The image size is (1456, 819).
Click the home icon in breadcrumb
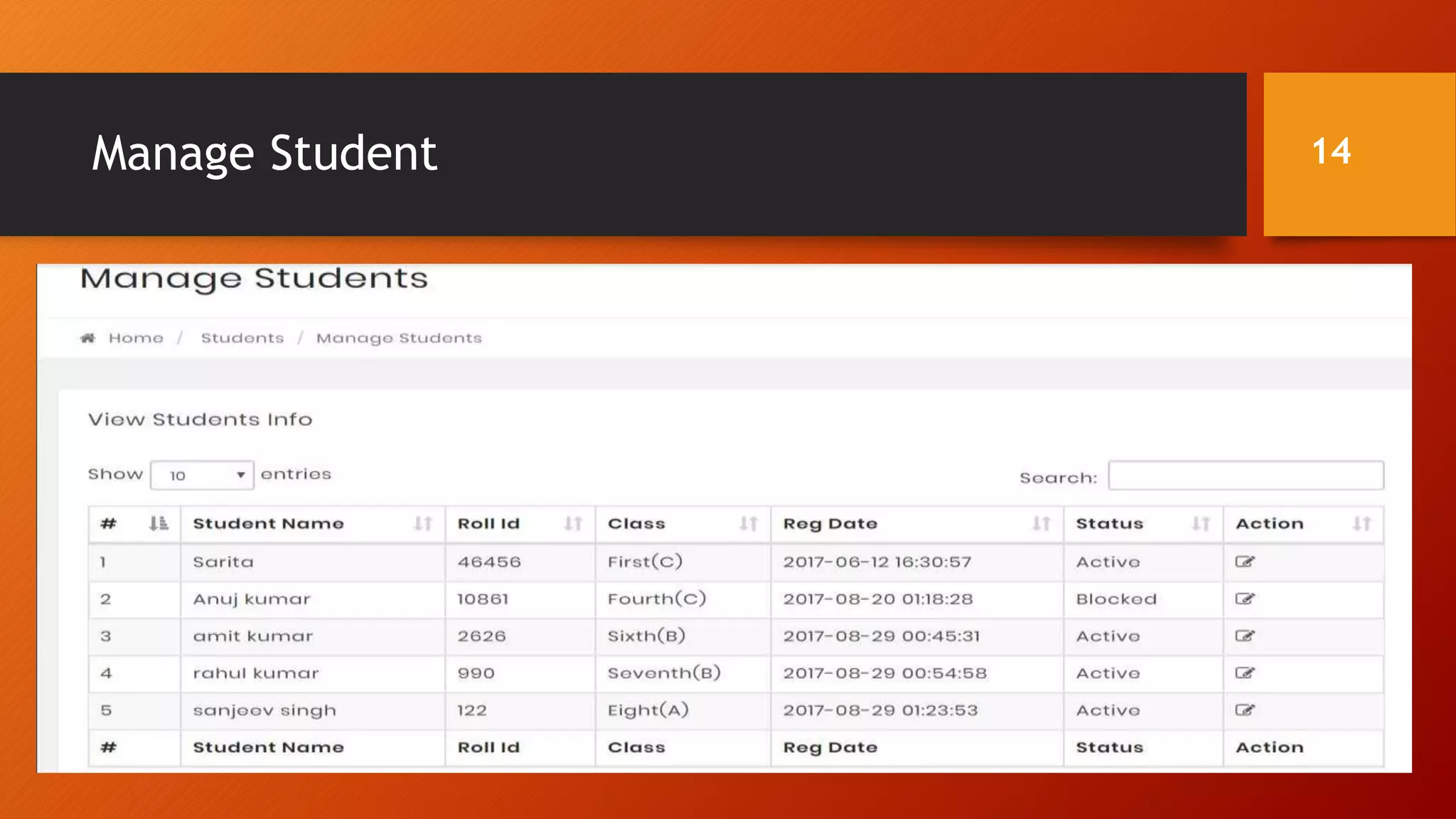click(87, 338)
